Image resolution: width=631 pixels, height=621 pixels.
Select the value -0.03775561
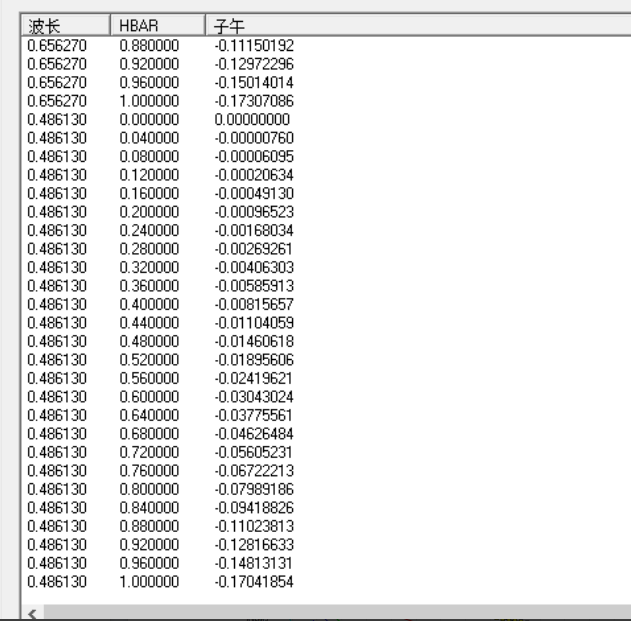pyautogui.click(x=253, y=415)
